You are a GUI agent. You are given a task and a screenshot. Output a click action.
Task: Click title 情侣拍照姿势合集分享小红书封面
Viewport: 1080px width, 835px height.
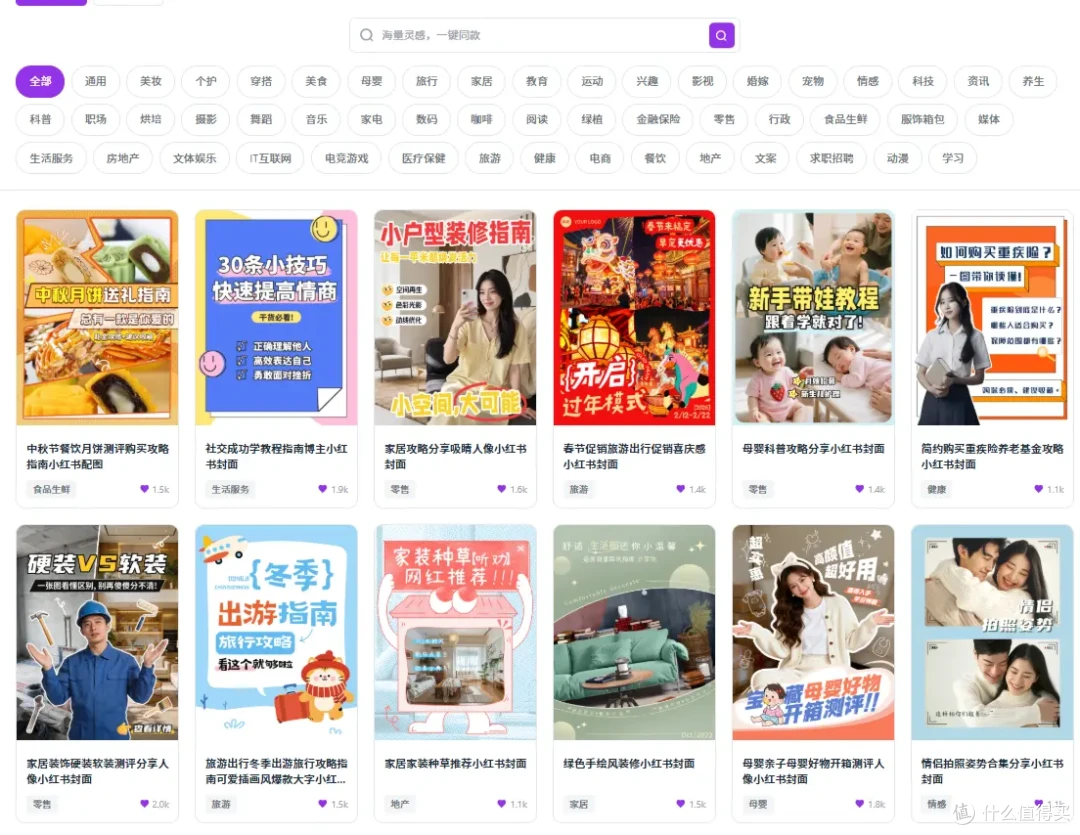(x=993, y=771)
